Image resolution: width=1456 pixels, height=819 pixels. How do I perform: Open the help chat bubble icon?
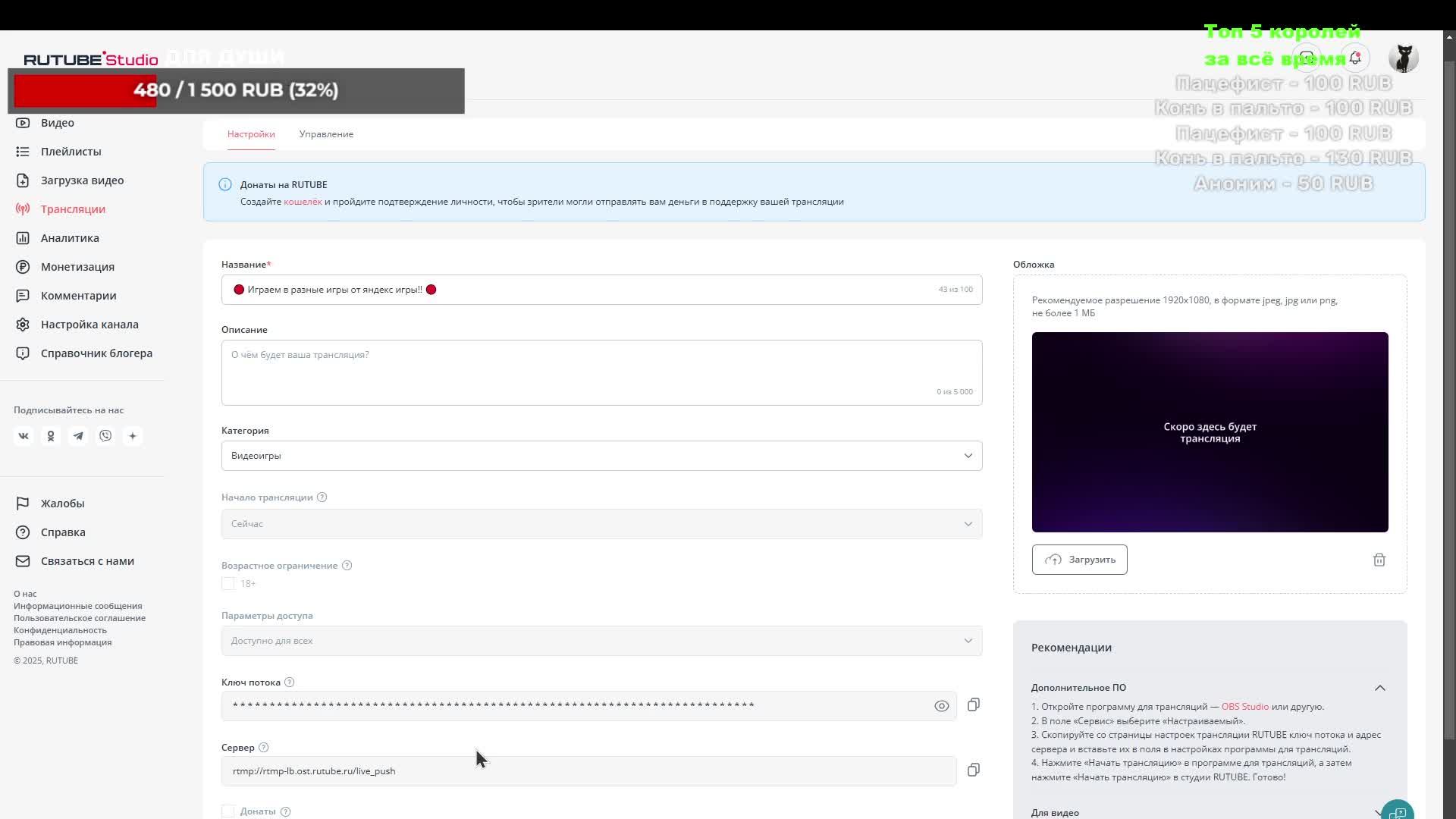[1397, 812]
